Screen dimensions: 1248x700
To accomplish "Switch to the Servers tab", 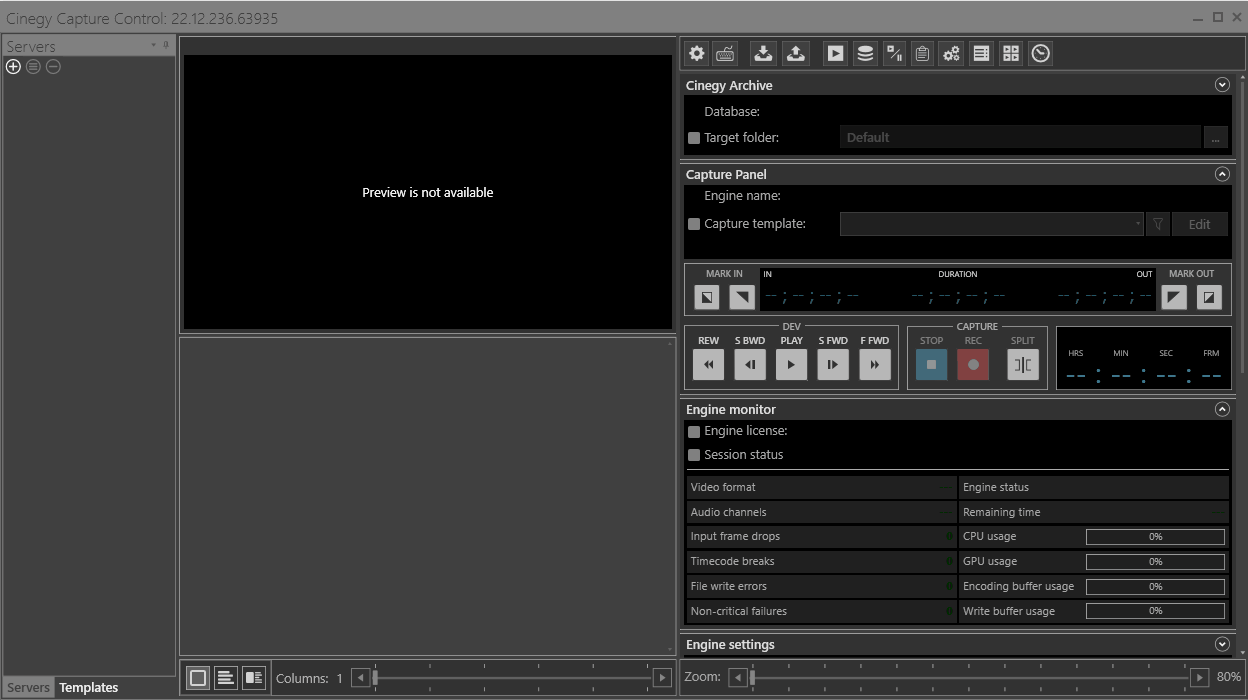I will coord(29,687).
